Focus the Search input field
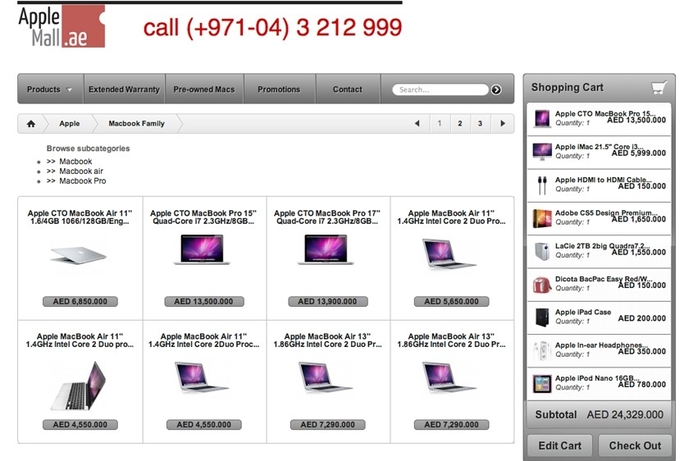The height and width of the screenshot is (461, 693). tap(440, 90)
